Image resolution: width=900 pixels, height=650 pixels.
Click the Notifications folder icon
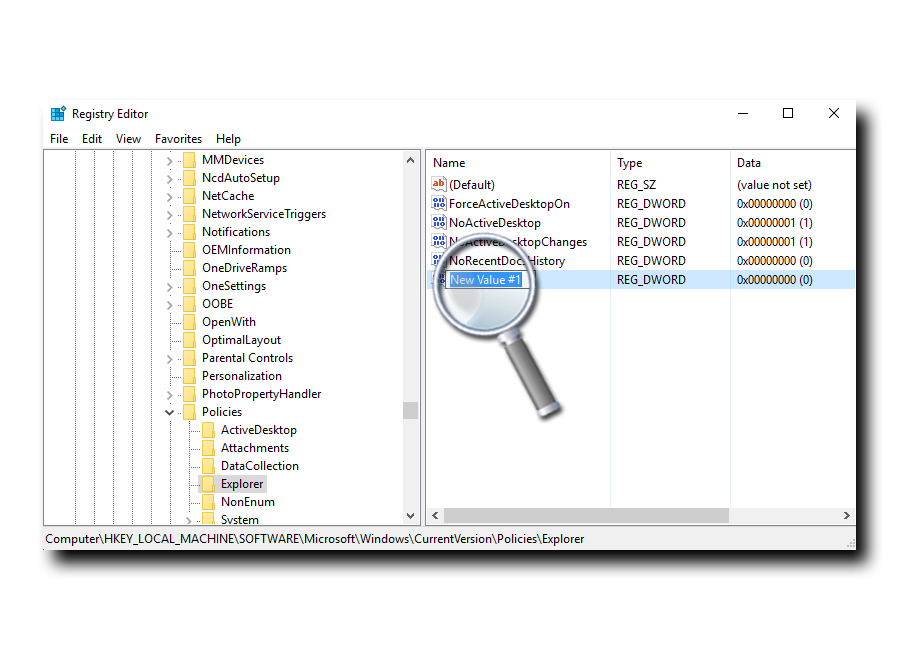[189, 232]
